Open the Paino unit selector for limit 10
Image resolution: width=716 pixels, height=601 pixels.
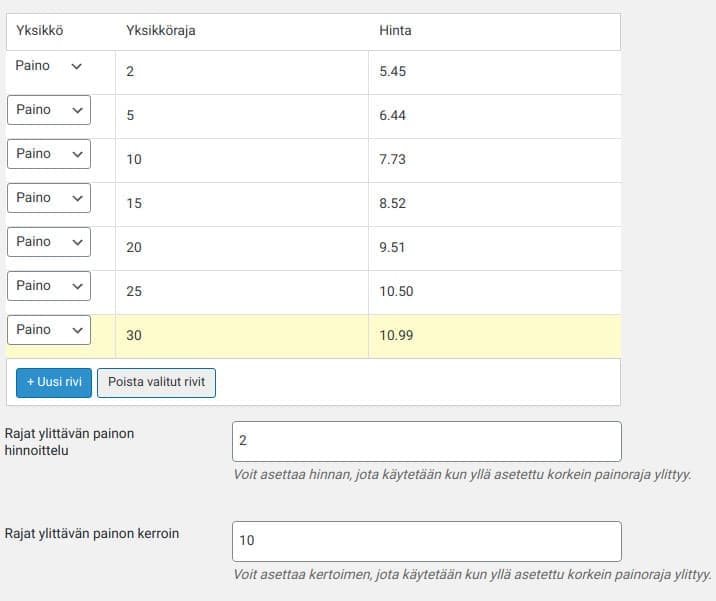pyautogui.click(x=49, y=154)
